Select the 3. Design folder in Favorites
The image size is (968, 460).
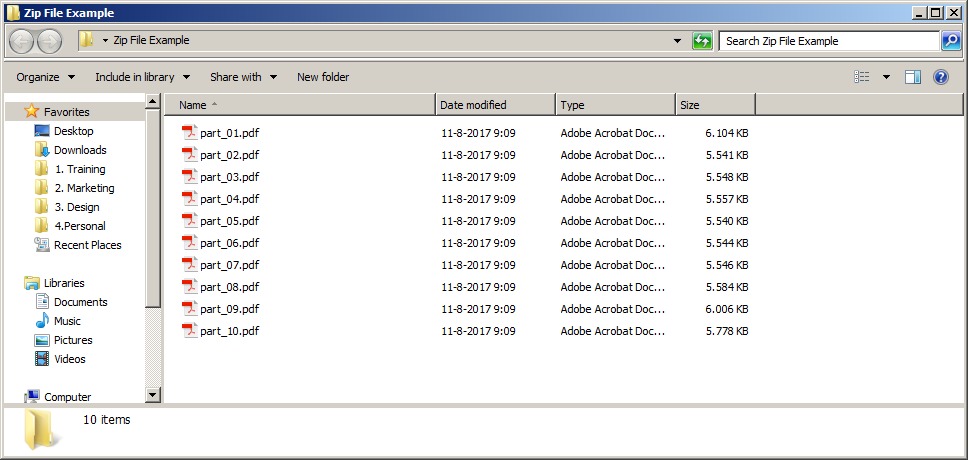point(77,207)
